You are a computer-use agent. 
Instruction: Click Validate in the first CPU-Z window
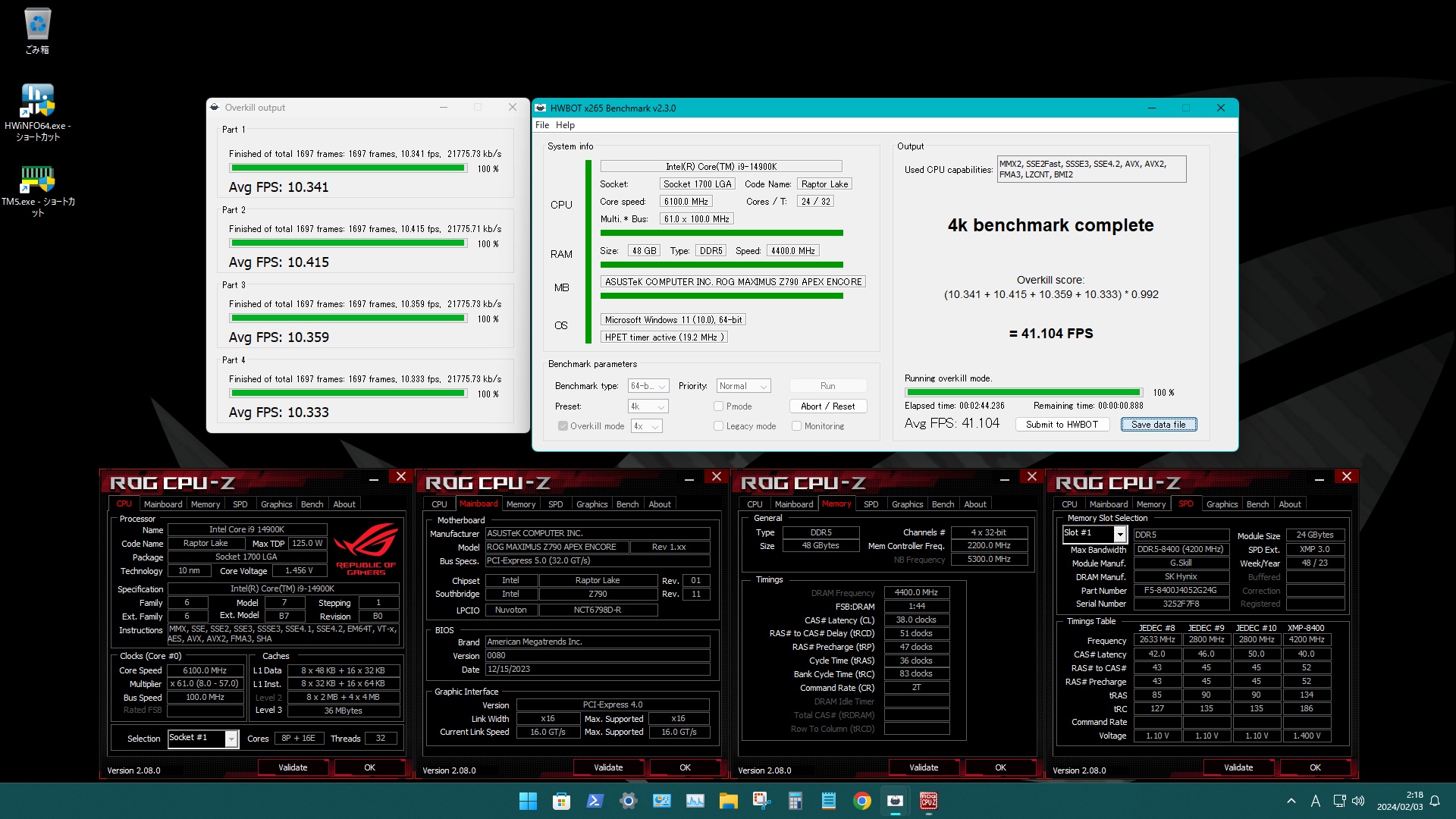293,767
